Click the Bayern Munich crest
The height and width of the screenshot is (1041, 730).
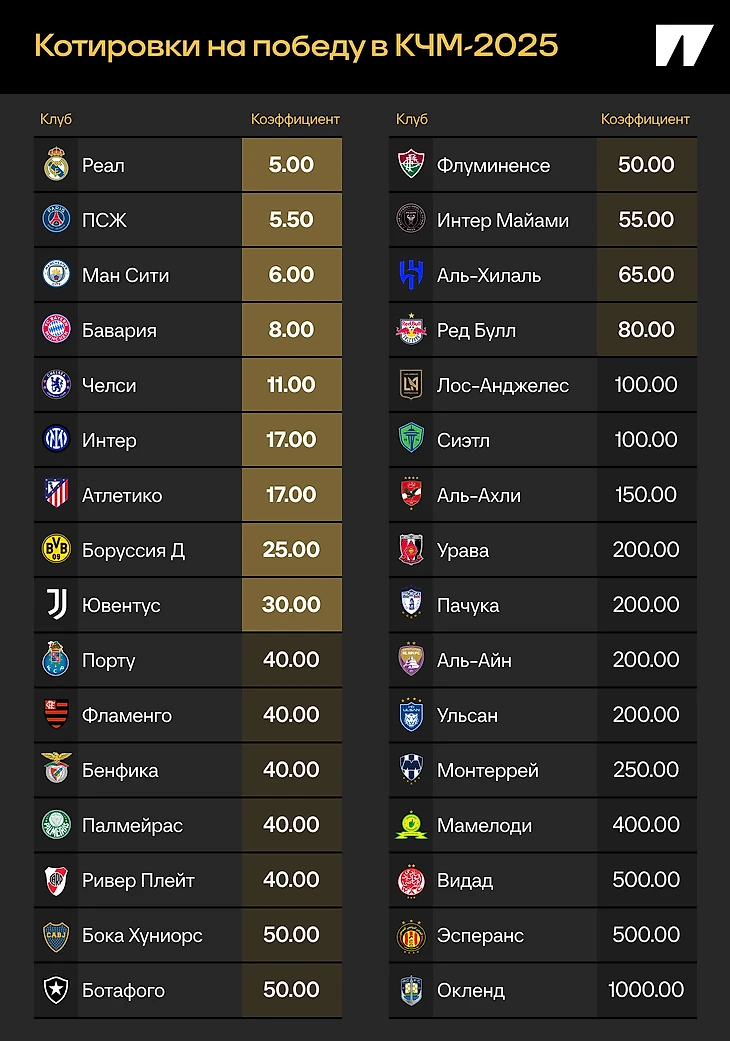point(56,329)
